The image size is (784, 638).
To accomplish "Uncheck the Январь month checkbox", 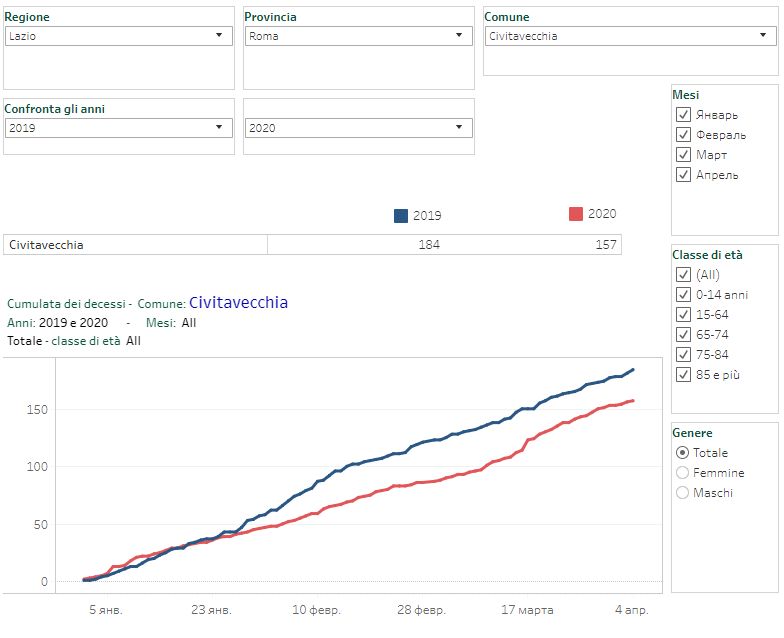I will [x=684, y=115].
